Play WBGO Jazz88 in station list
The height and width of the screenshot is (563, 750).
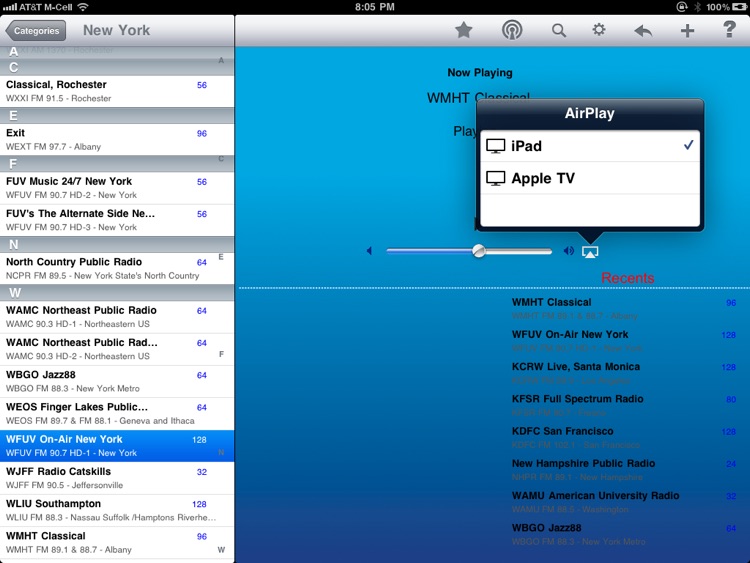117,381
